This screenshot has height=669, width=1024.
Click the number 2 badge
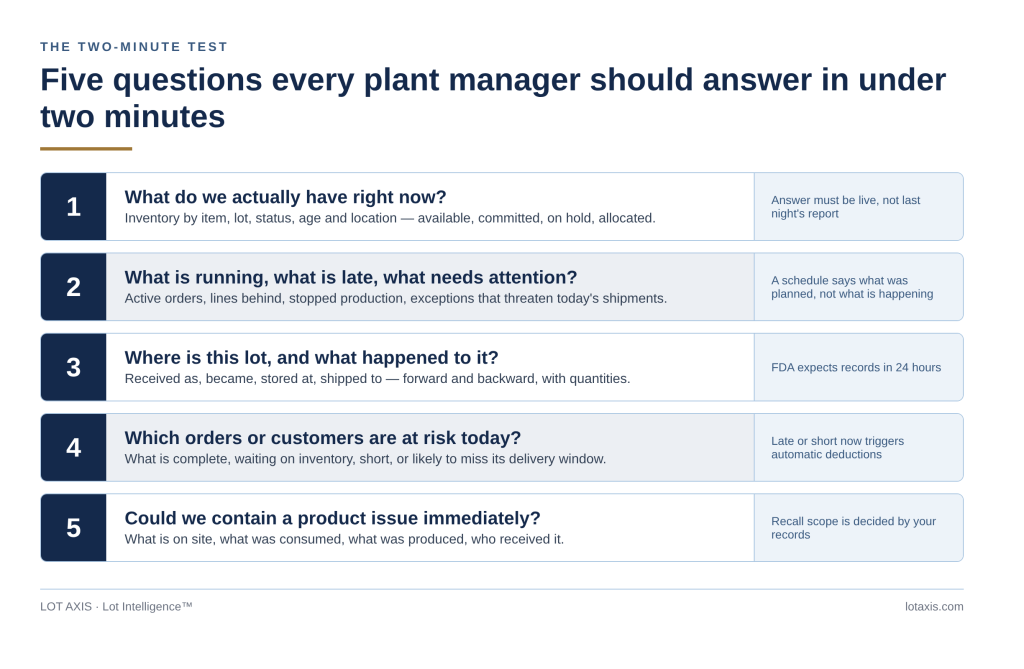[73, 287]
